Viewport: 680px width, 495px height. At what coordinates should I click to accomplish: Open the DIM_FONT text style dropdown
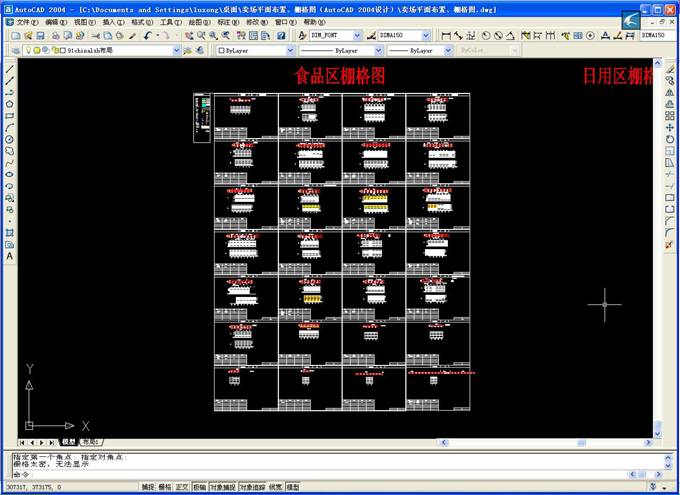[x=358, y=35]
